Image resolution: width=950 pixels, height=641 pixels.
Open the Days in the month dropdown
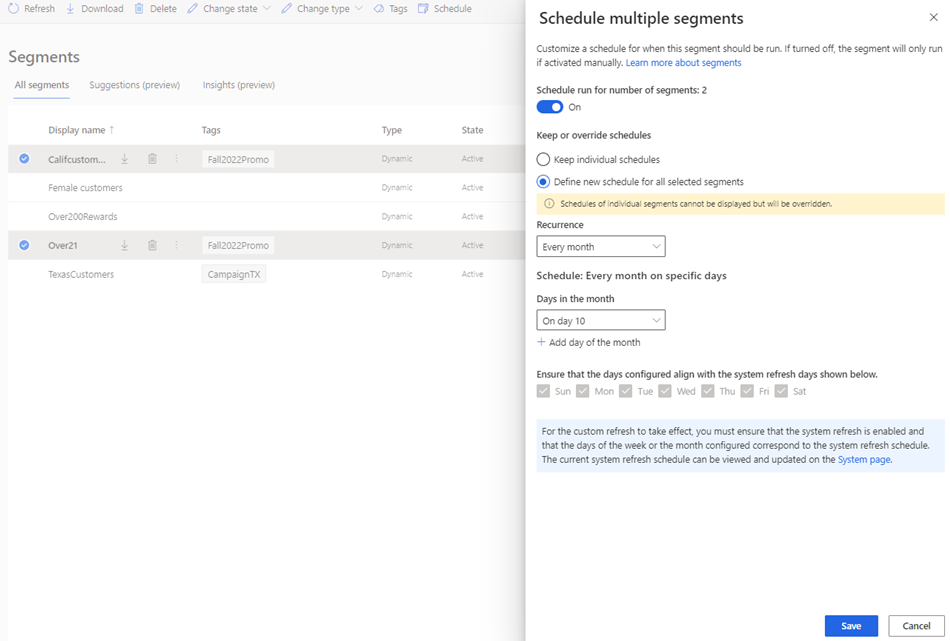tap(601, 320)
